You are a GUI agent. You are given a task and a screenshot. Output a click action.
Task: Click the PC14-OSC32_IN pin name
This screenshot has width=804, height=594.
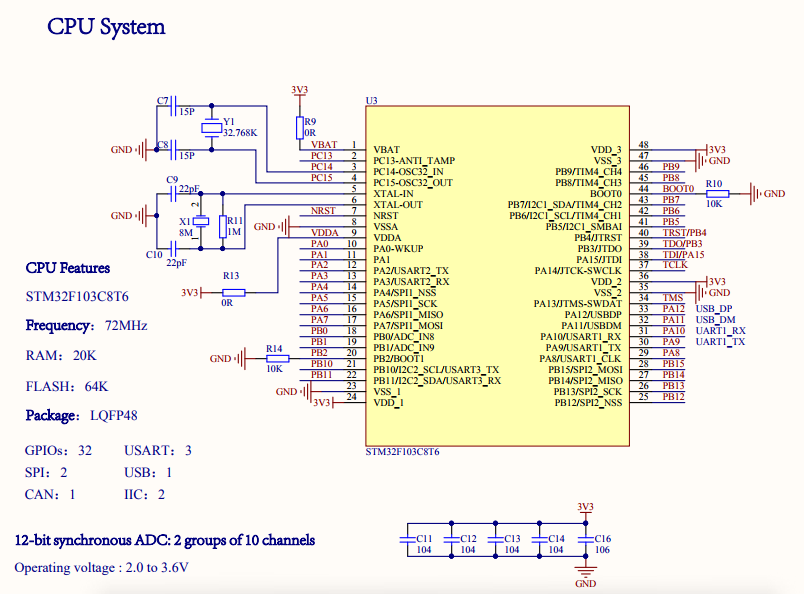(408, 171)
